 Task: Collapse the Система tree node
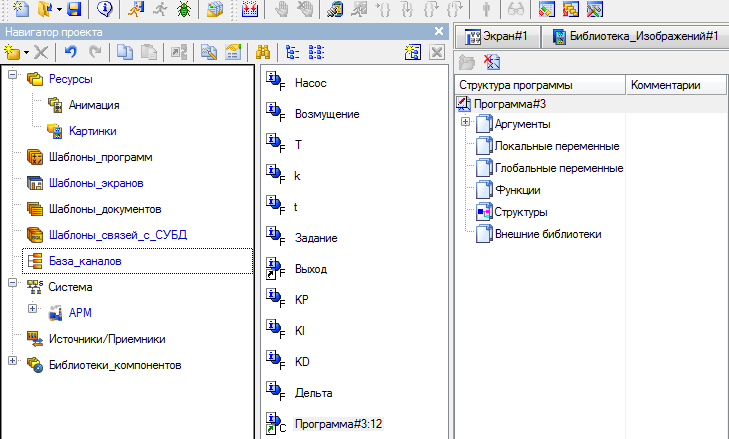13,282
